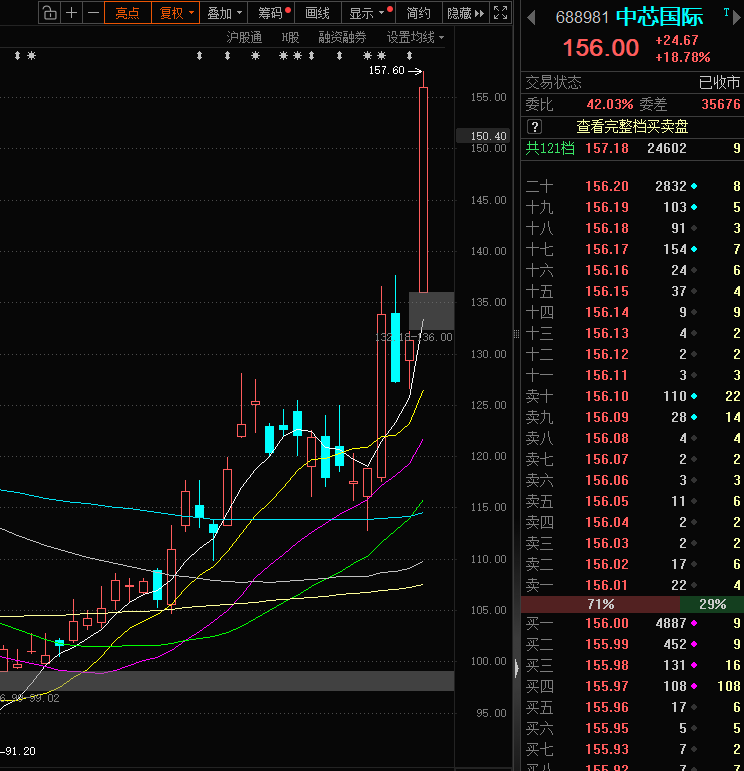Click the question mark help icon
744x771 pixels.
point(535,127)
